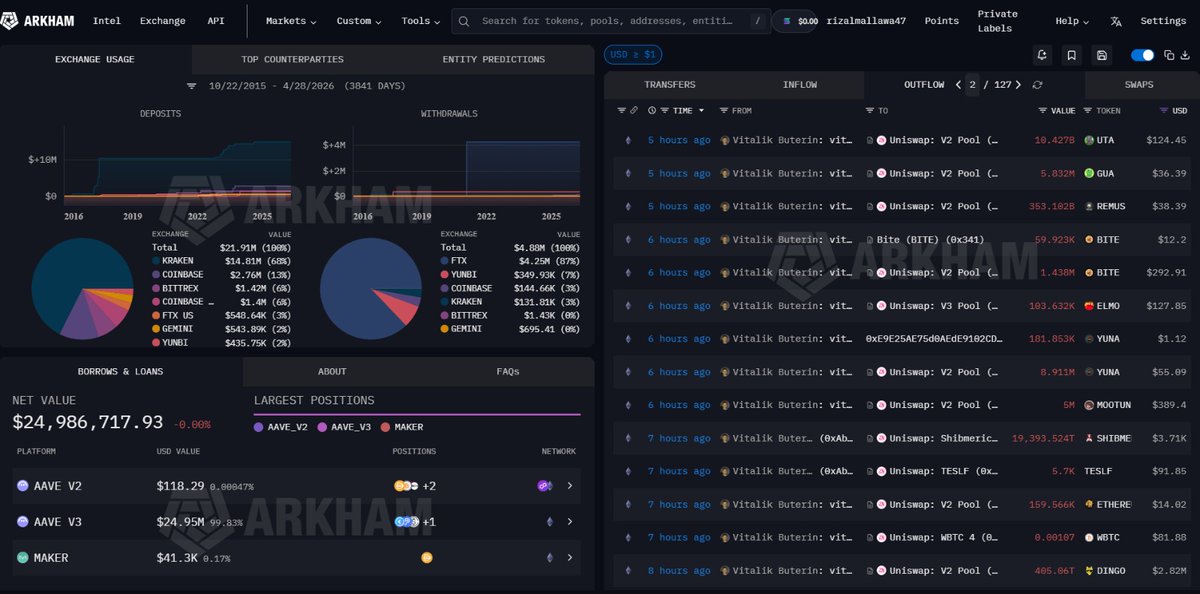Click the deposits pie chart

[x=83, y=290]
